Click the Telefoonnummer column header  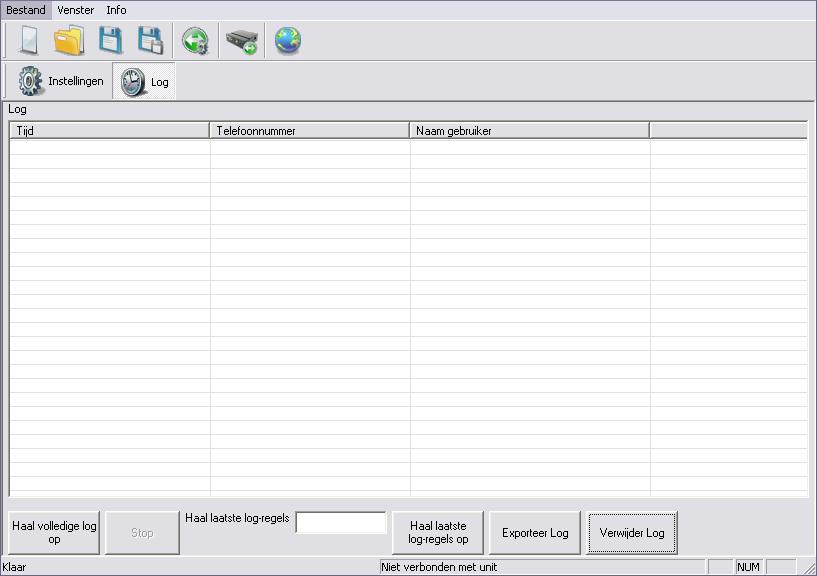[x=310, y=131]
